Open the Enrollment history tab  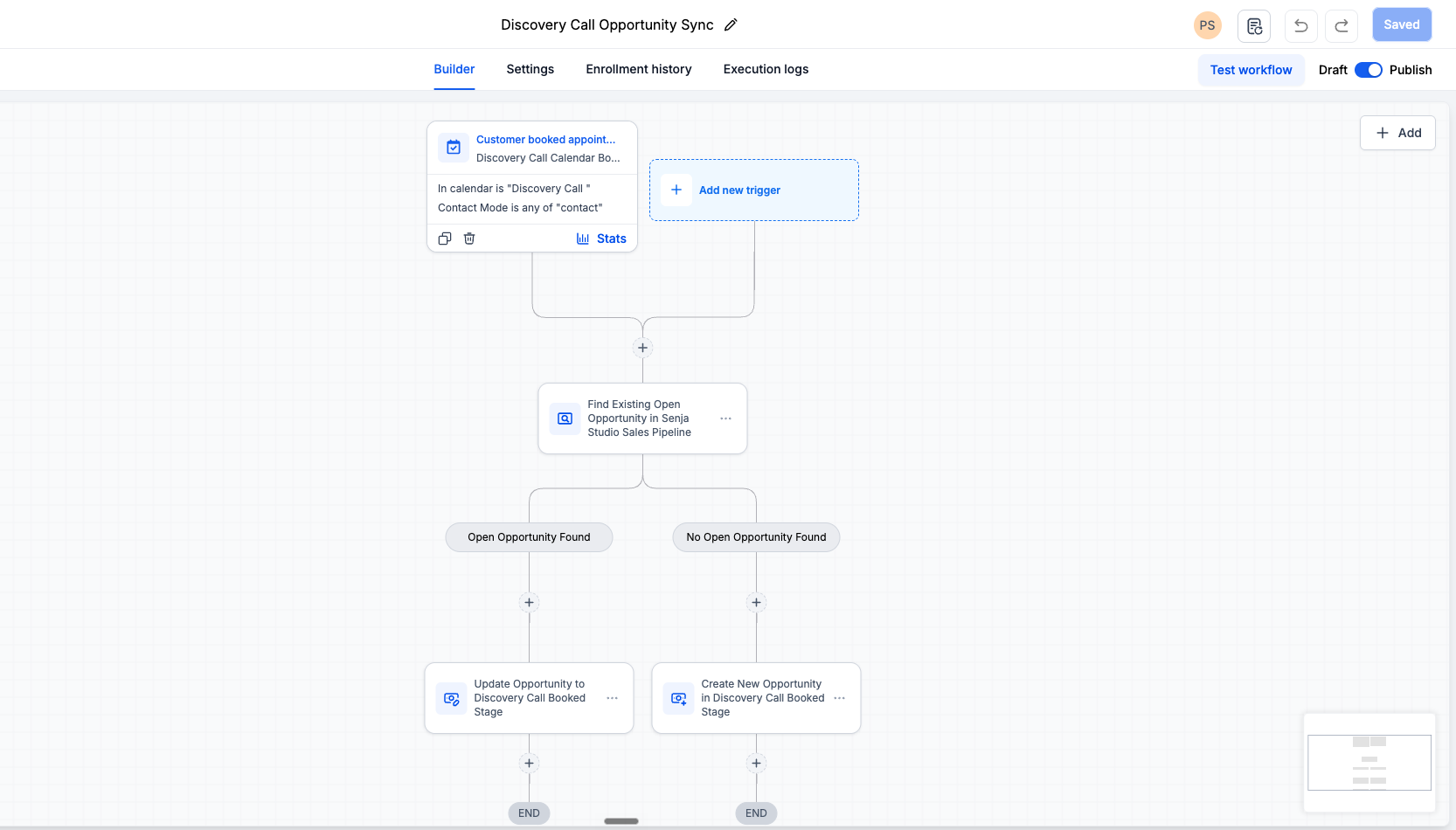tap(639, 69)
